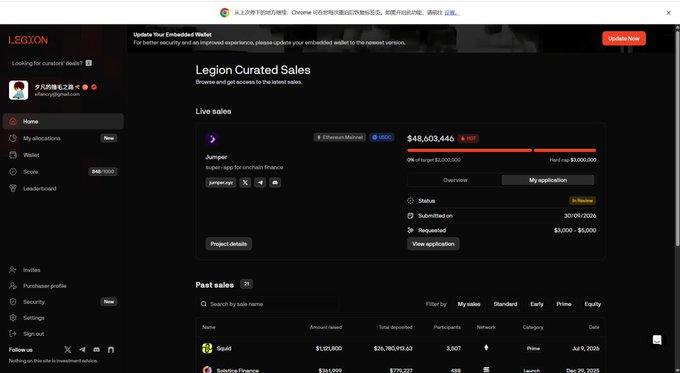Screen dimensions: 680x373
Task: Switch to My application tab
Action: tap(548, 180)
